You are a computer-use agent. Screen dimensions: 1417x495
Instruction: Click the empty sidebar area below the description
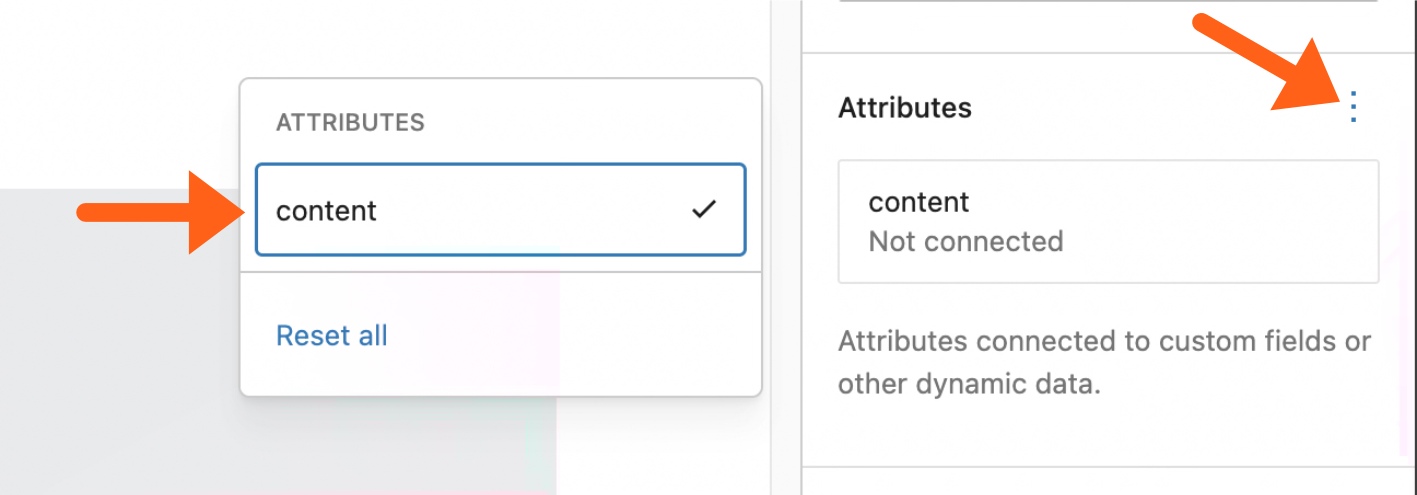(x=1100, y=435)
